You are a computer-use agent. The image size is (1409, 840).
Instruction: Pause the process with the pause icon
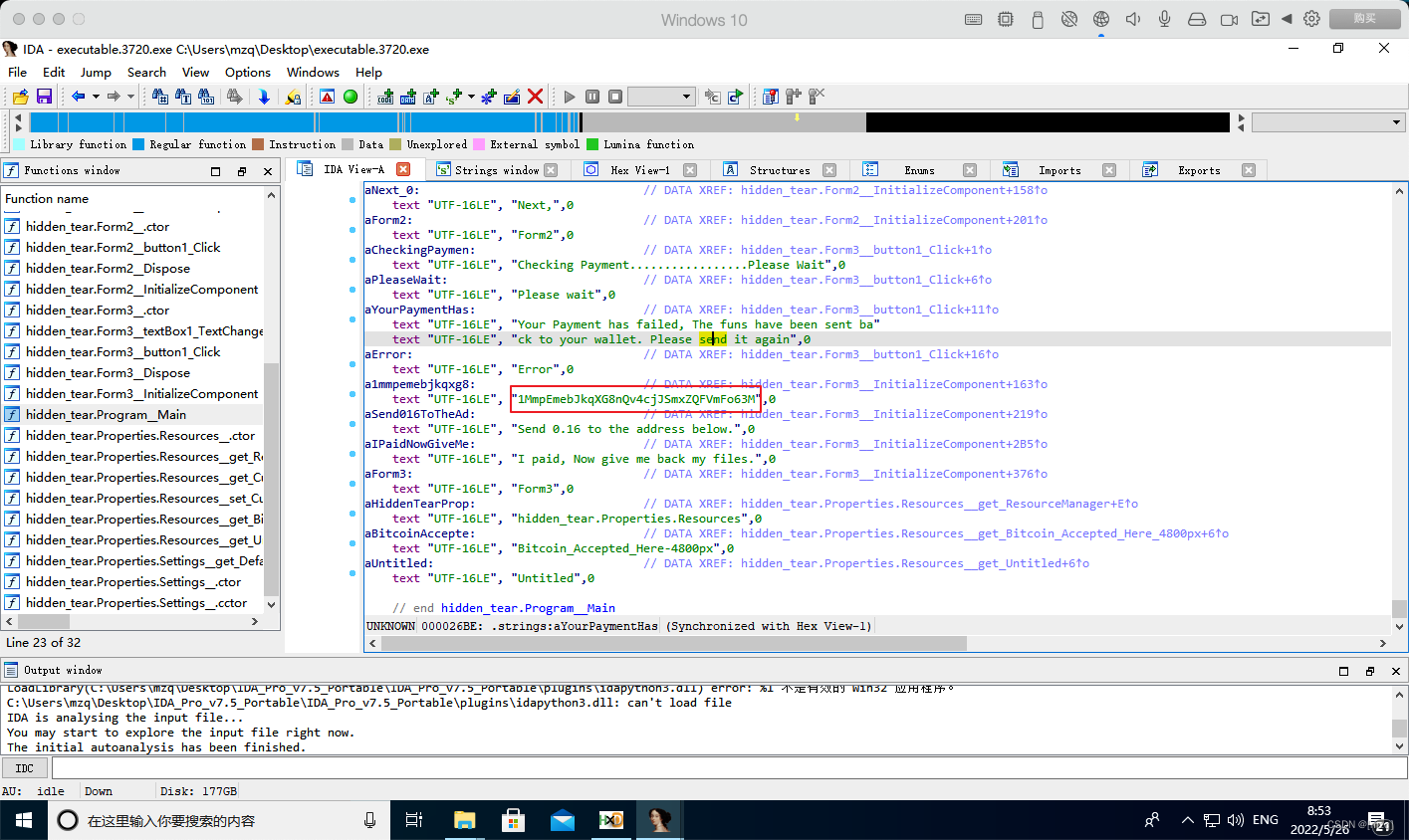coord(592,96)
